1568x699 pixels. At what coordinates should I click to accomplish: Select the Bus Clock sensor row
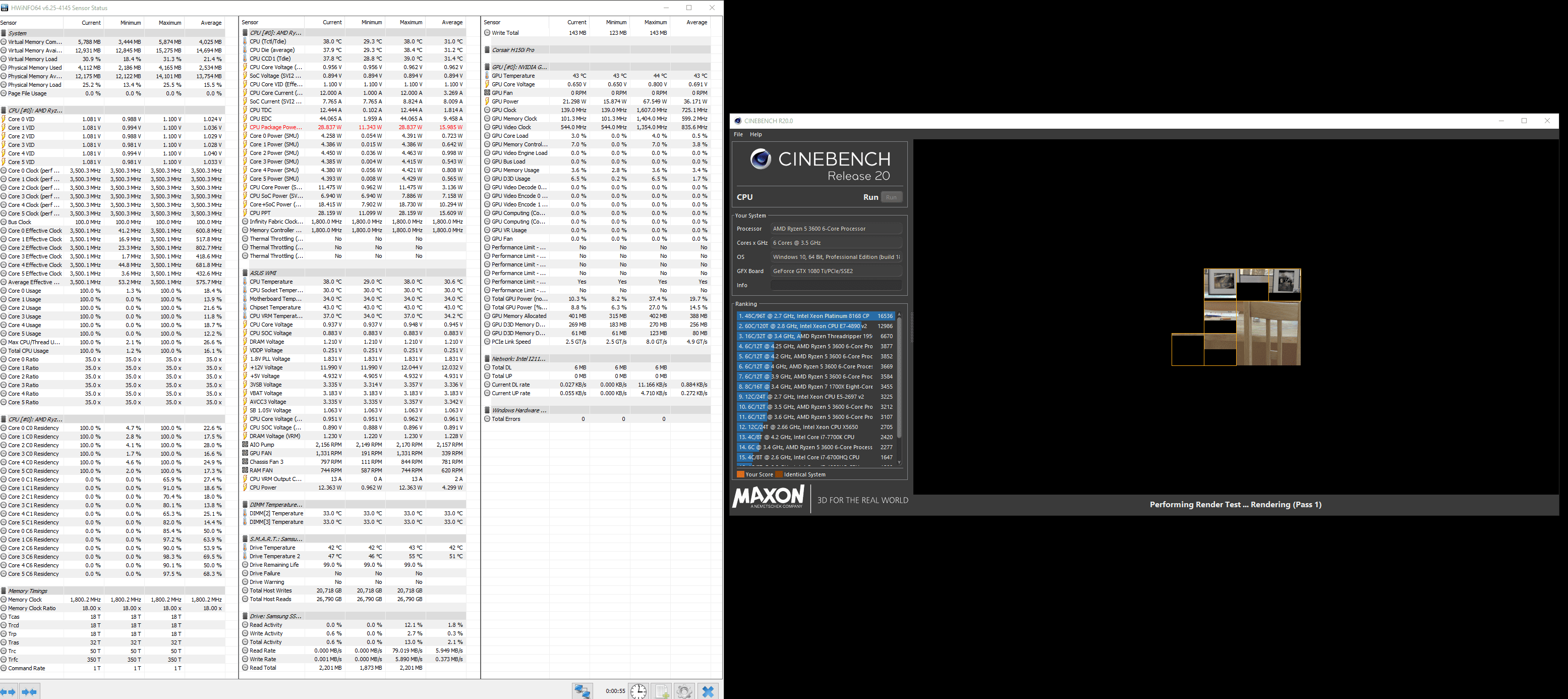112,222
